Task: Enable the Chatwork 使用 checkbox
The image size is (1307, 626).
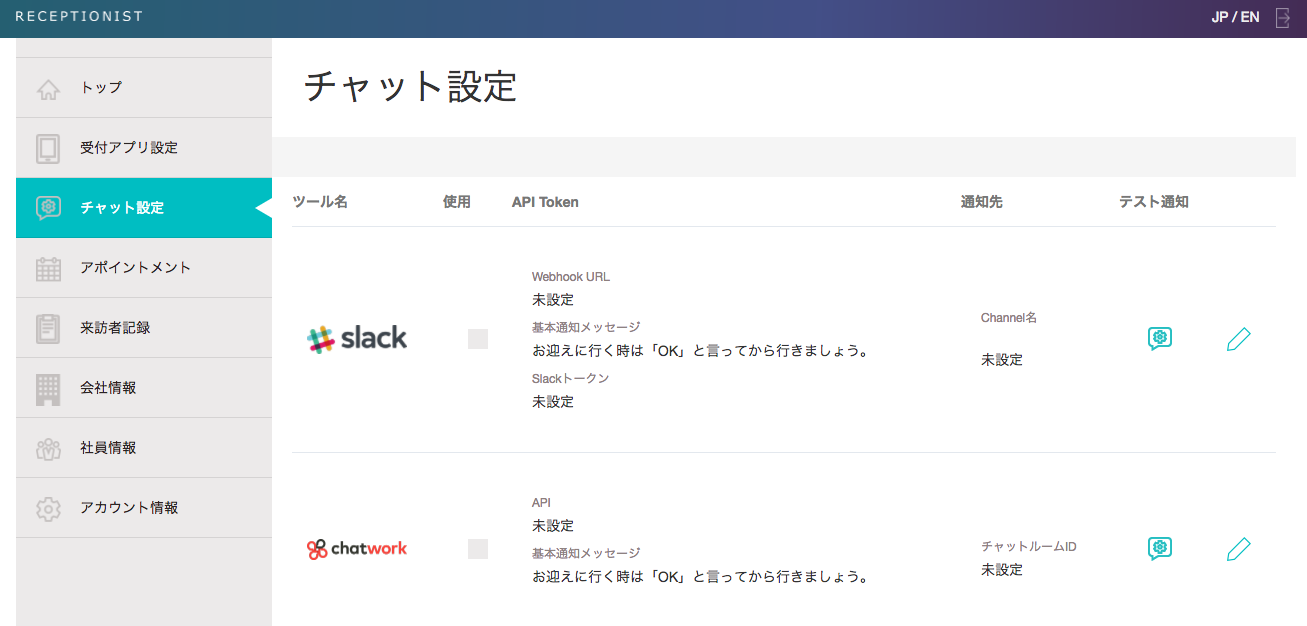Action: click(x=478, y=549)
